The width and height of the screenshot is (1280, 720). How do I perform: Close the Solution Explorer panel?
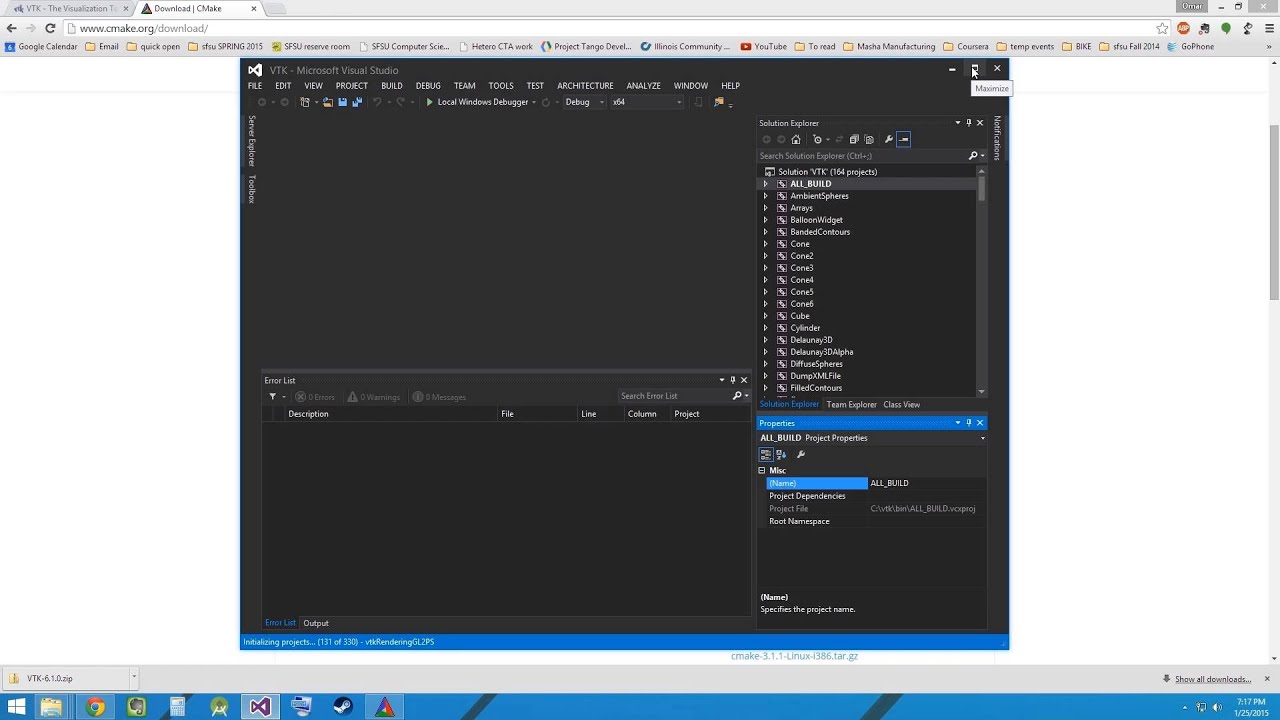click(980, 123)
